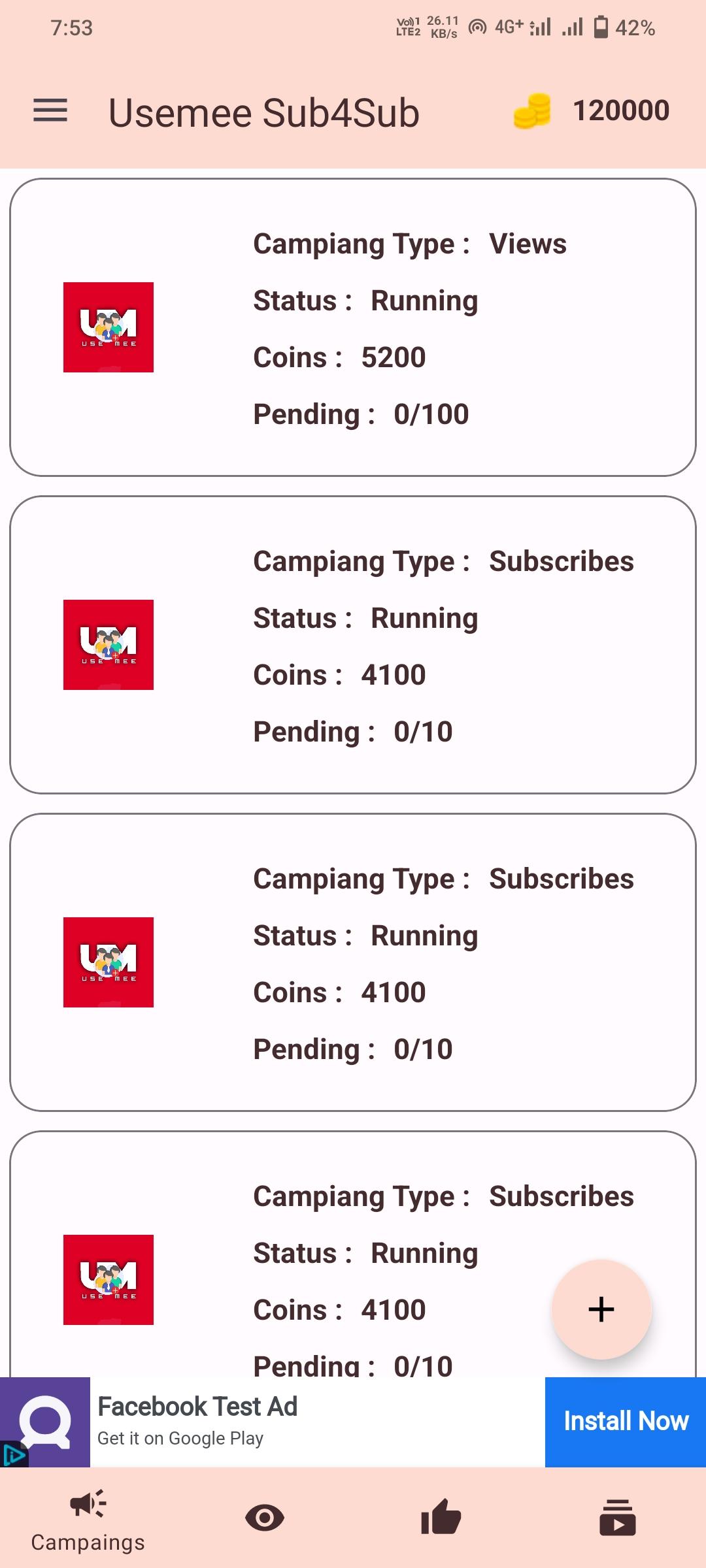
Task: Open the hamburger navigation menu
Action: (50, 110)
